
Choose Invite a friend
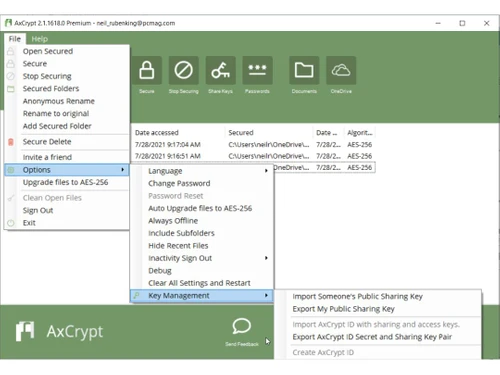[67, 157]
